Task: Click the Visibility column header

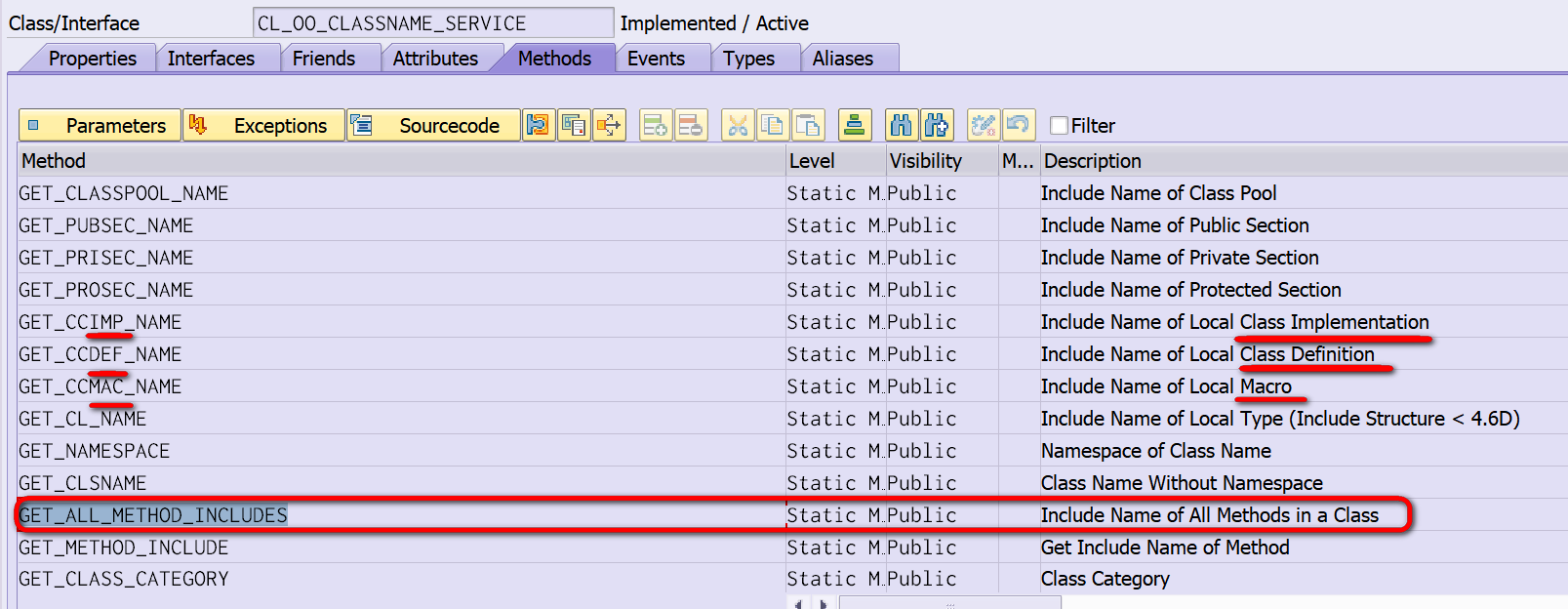Action: point(925,161)
